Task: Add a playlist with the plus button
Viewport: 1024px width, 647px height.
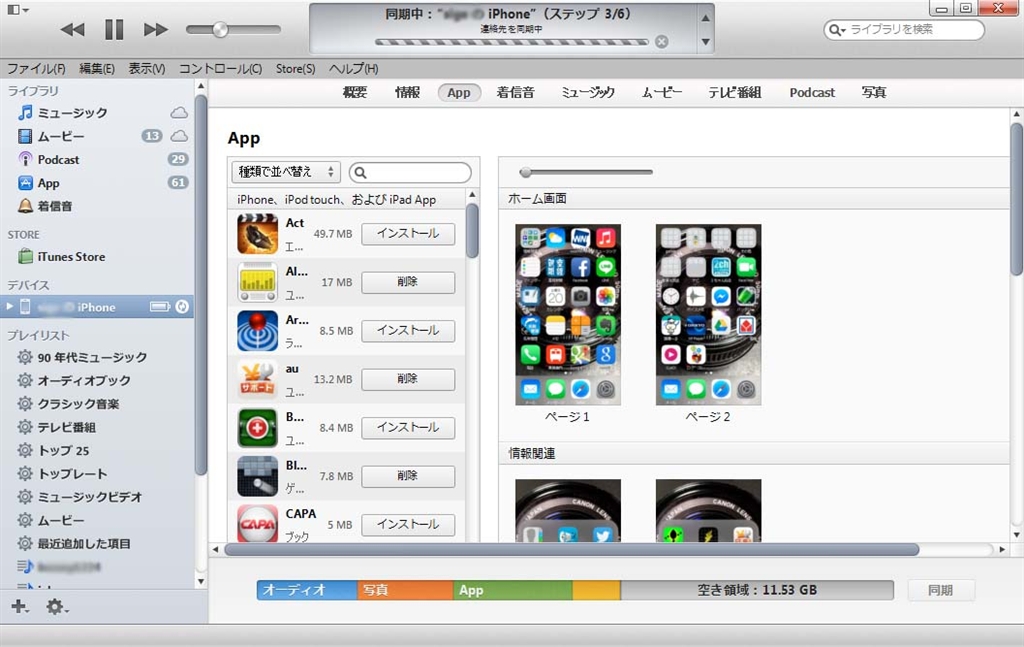Action: 20,607
